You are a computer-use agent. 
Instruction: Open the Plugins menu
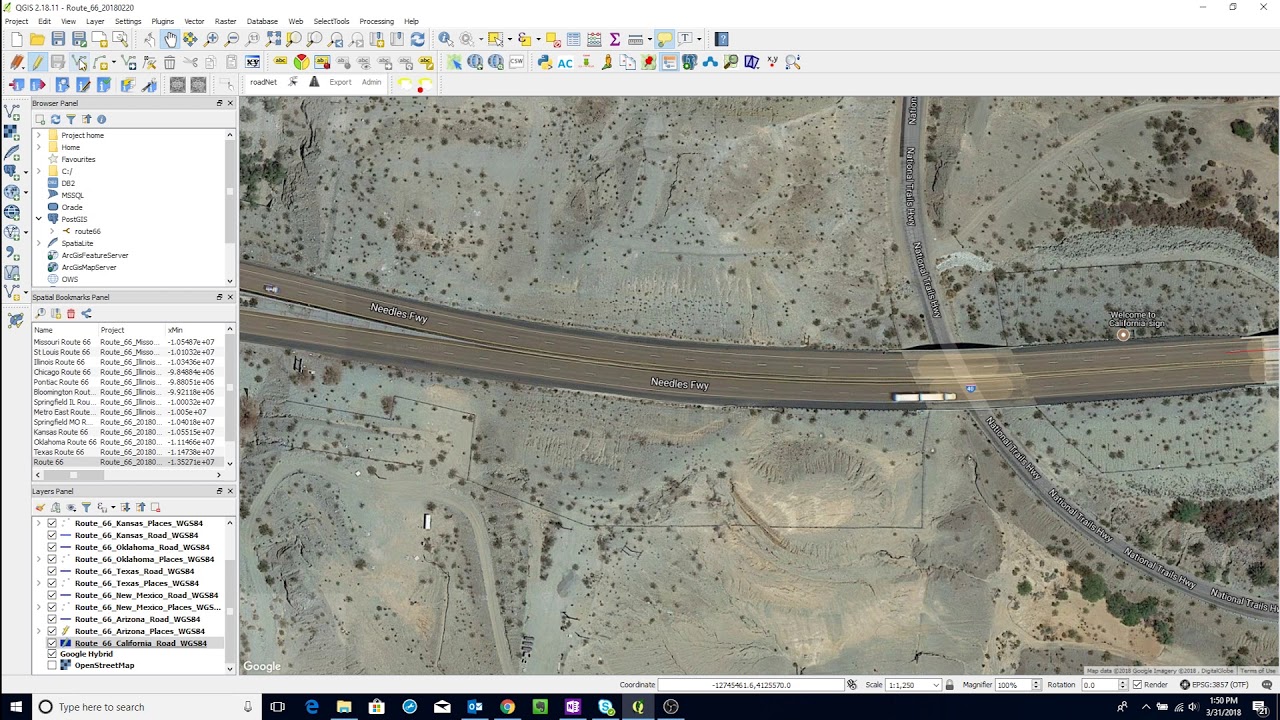[x=162, y=21]
